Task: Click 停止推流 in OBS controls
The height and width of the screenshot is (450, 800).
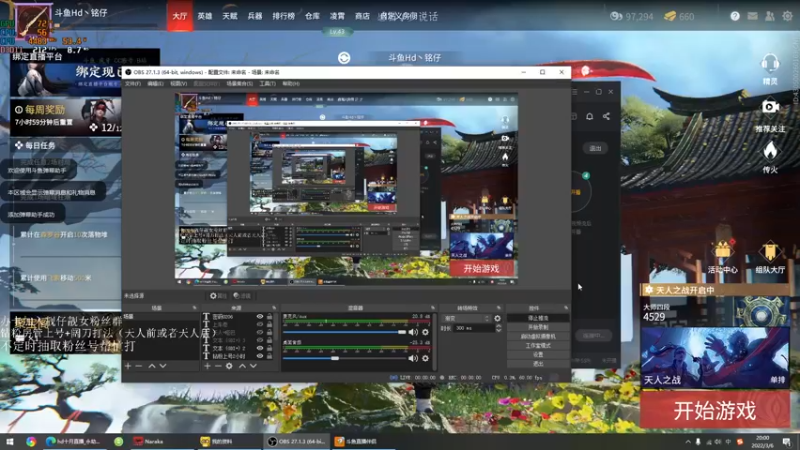Action: (538, 318)
